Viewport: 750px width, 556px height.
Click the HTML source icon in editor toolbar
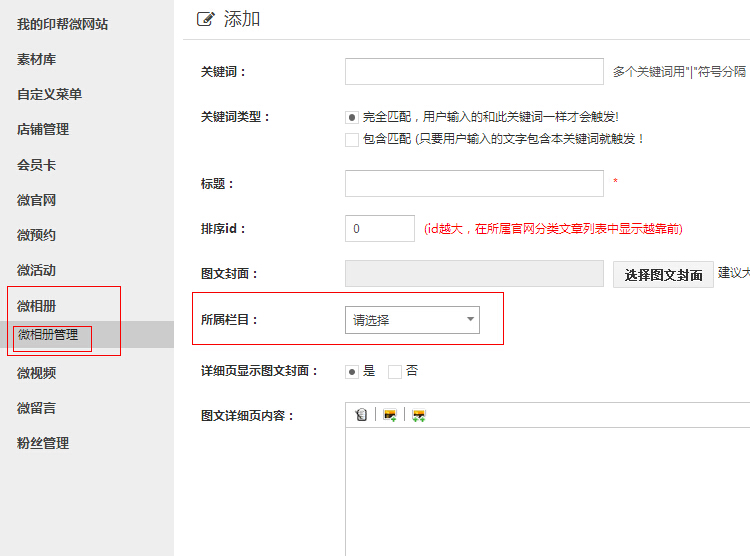coord(361,415)
